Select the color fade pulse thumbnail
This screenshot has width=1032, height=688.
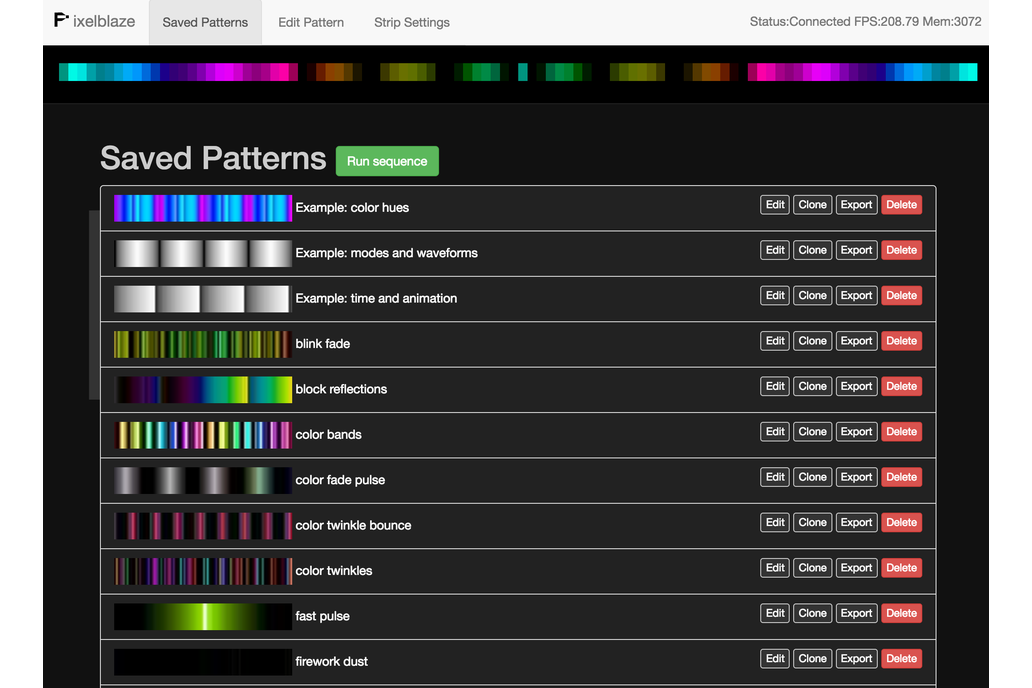(x=203, y=481)
